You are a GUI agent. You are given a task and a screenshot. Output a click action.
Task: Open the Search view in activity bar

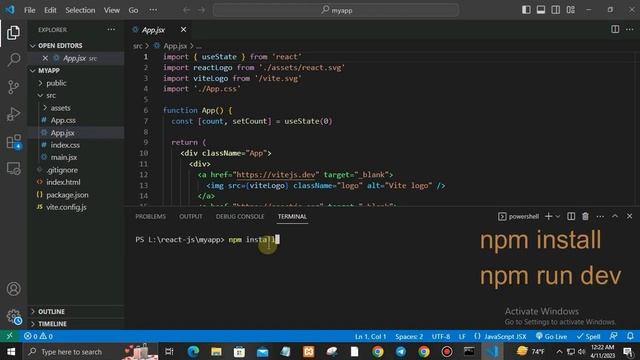pyautogui.click(x=13, y=60)
